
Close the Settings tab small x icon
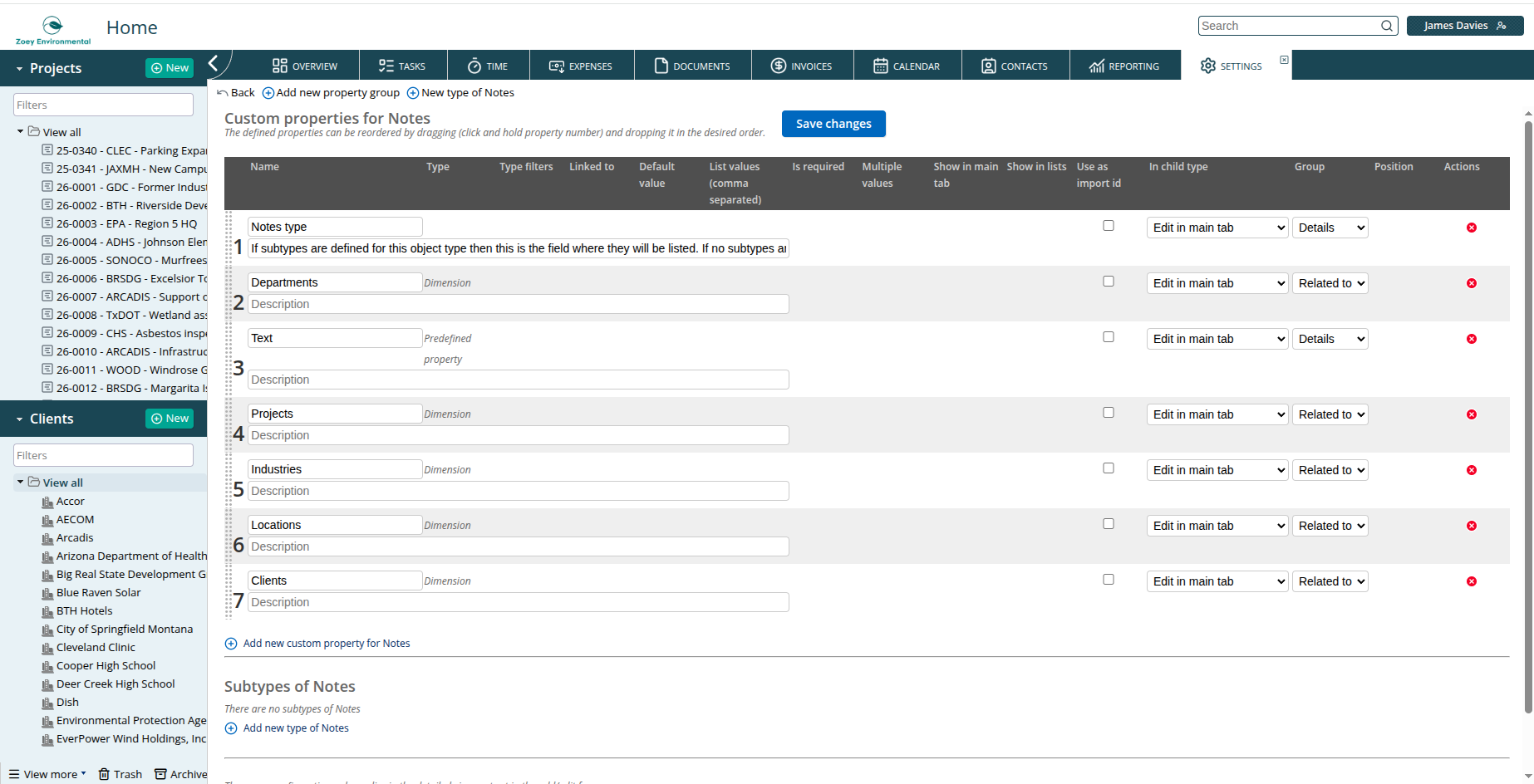(1284, 60)
